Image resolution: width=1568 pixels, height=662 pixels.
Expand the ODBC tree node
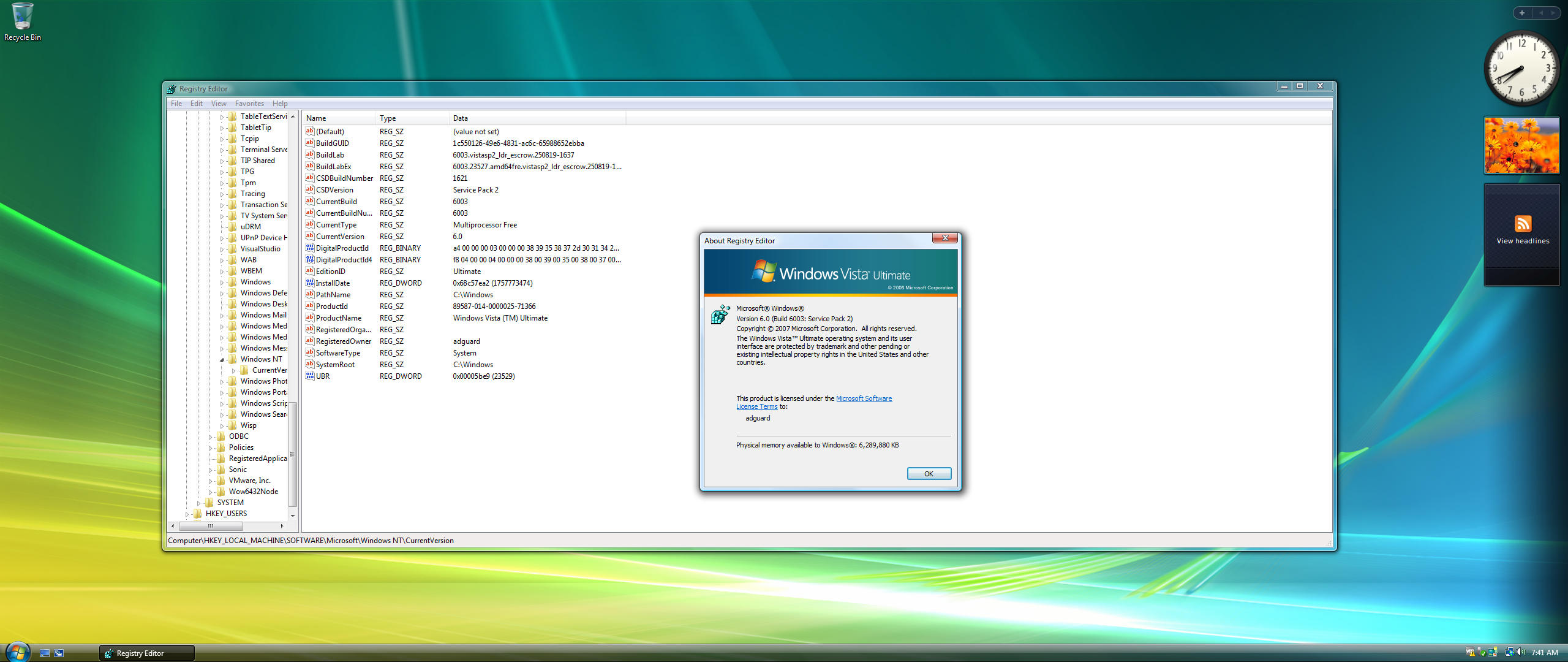(210, 436)
